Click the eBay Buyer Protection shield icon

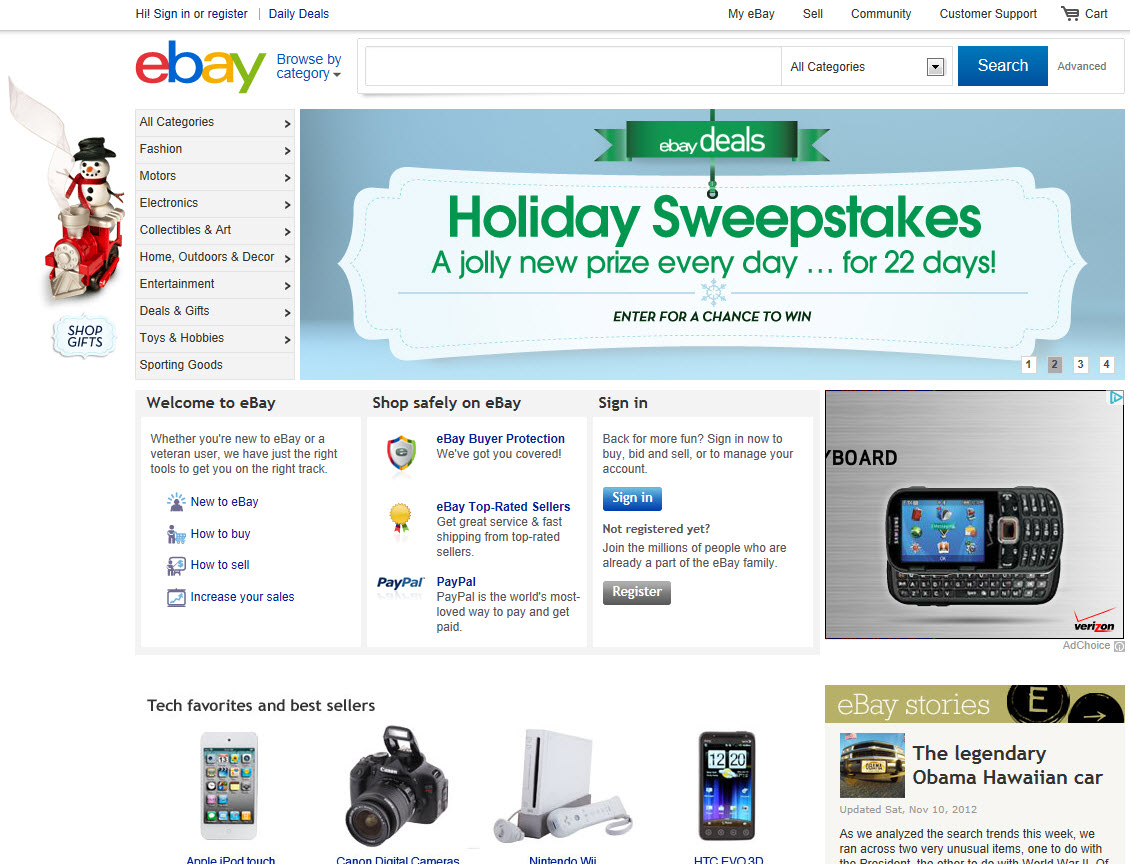(401, 453)
